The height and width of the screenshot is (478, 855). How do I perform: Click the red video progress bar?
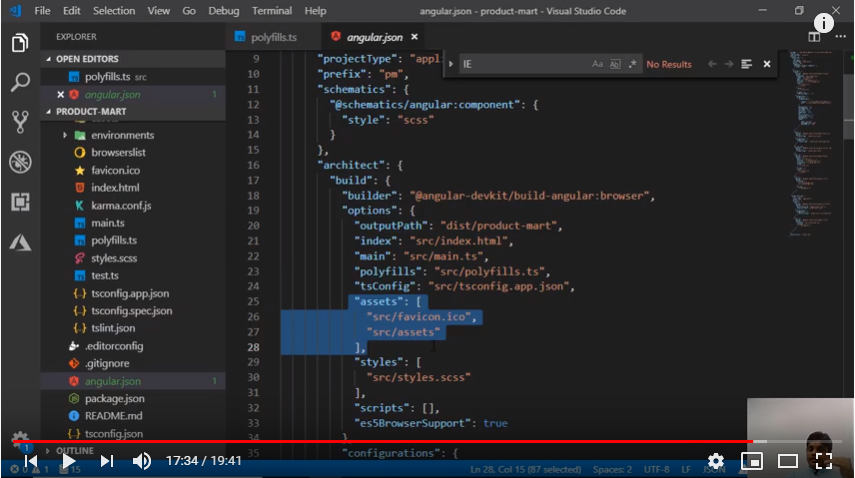400,441
